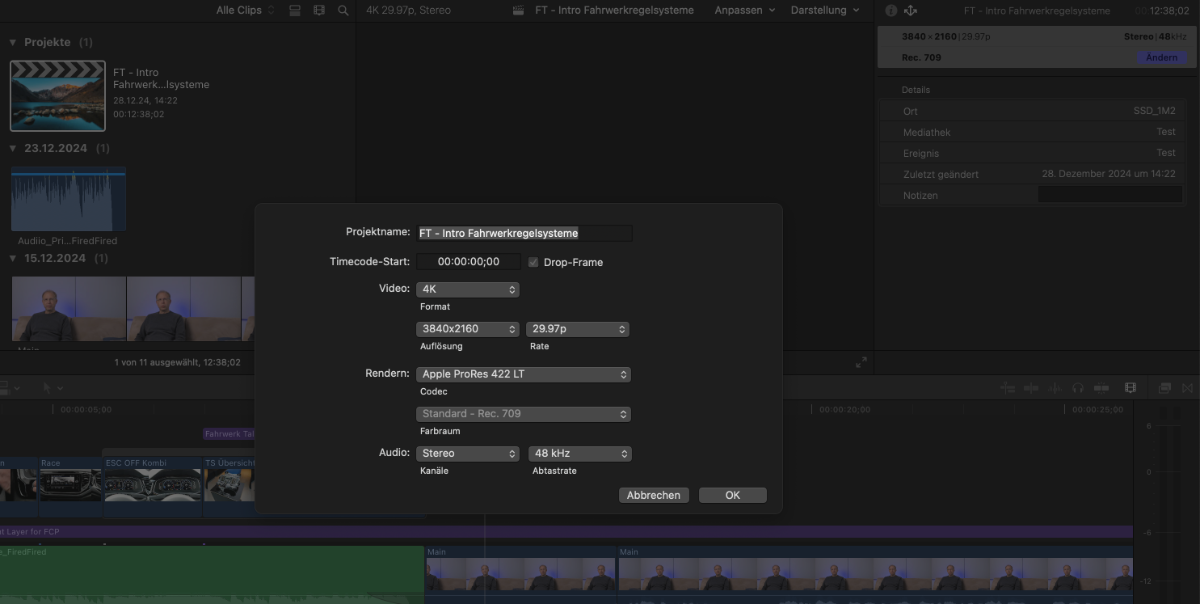Collapse the Projekte section triangle
This screenshot has height=604, width=1200.
point(13,43)
